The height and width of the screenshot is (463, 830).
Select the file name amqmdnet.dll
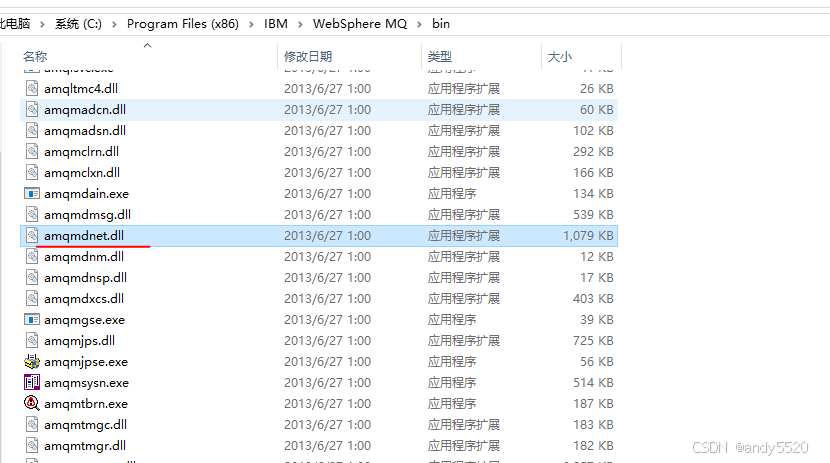[x=84, y=235]
